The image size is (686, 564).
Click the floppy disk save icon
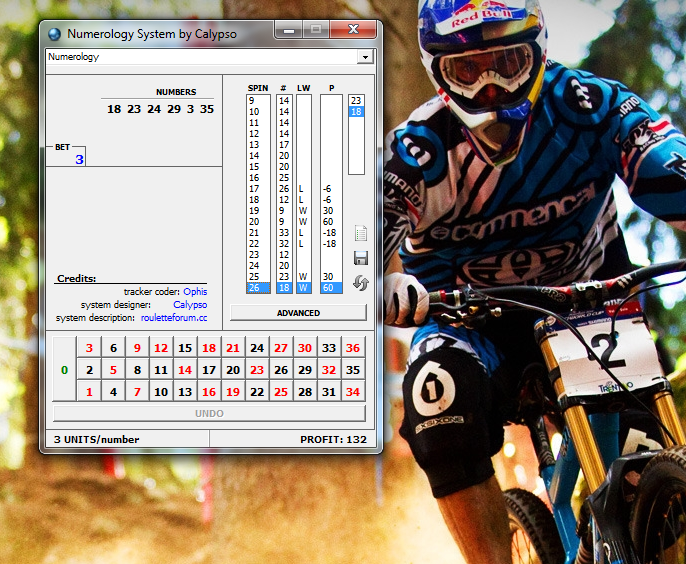360,258
